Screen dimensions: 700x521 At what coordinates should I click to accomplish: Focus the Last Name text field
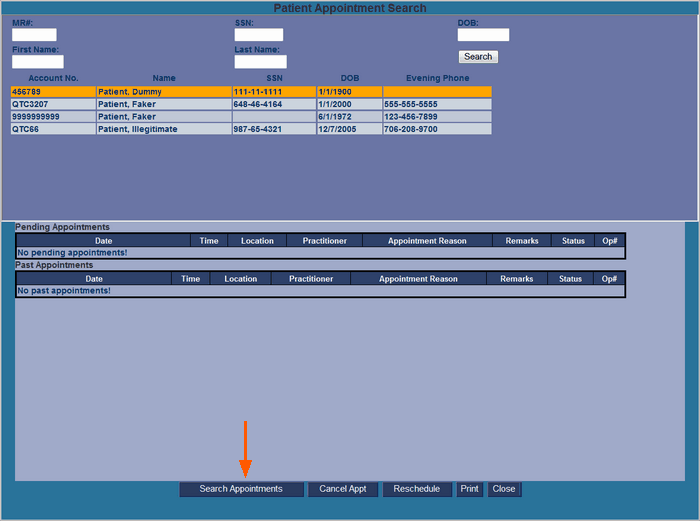pyautogui.click(x=260, y=62)
